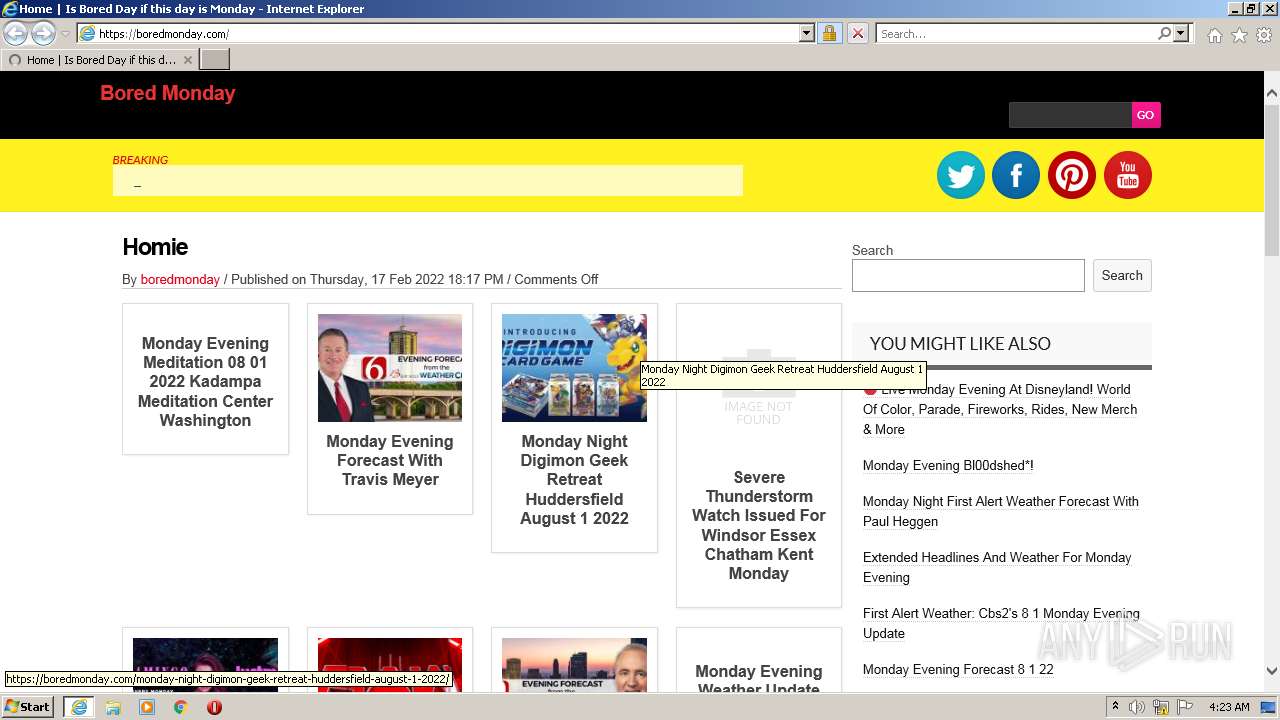Open Monday Evening Forecast With Travis Meyer
Screen dimensions: 1280x720
pyautogui.click(x=390, y=460)
